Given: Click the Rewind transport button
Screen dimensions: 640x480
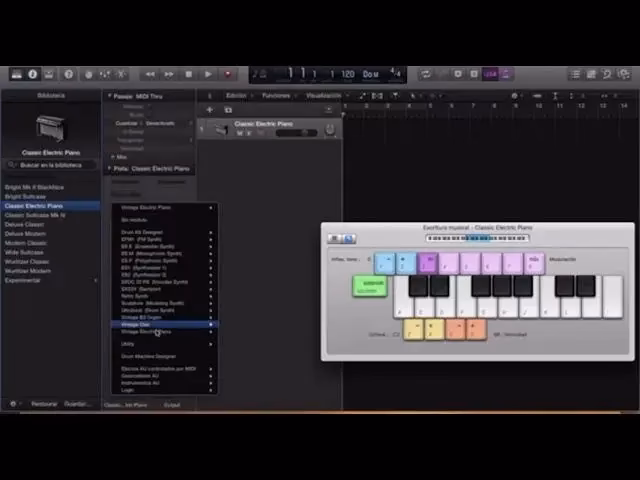Looking at the screenshot, I should pos(150,74).
